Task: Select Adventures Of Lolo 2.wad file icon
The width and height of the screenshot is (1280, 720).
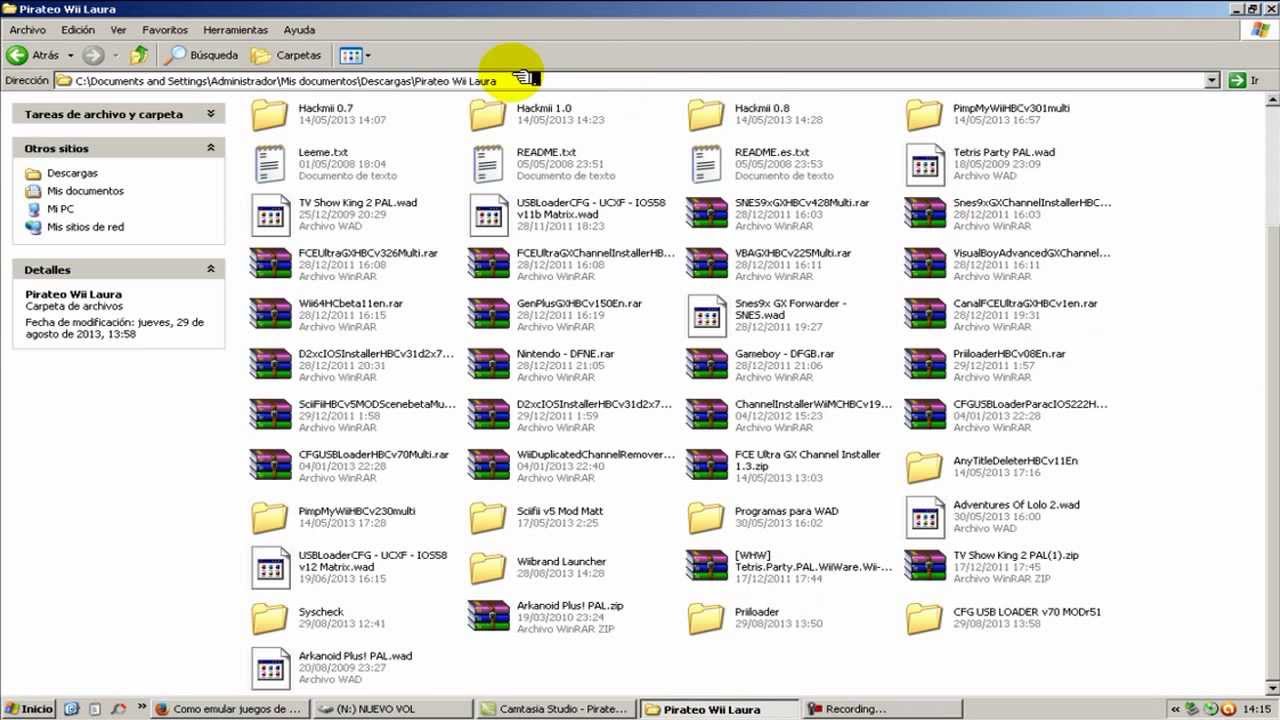Action: pos(925,517)
